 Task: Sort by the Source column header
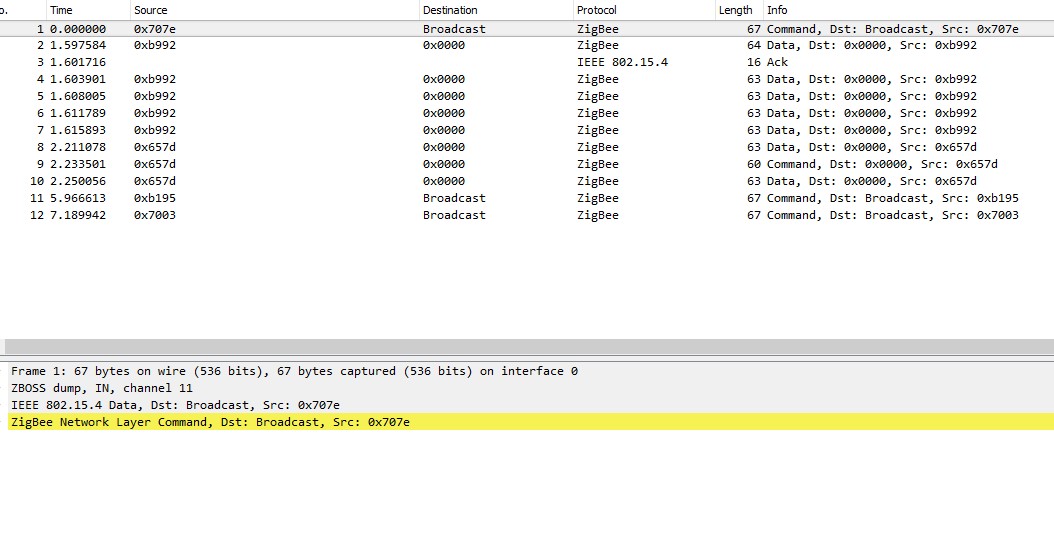[274, 10]
